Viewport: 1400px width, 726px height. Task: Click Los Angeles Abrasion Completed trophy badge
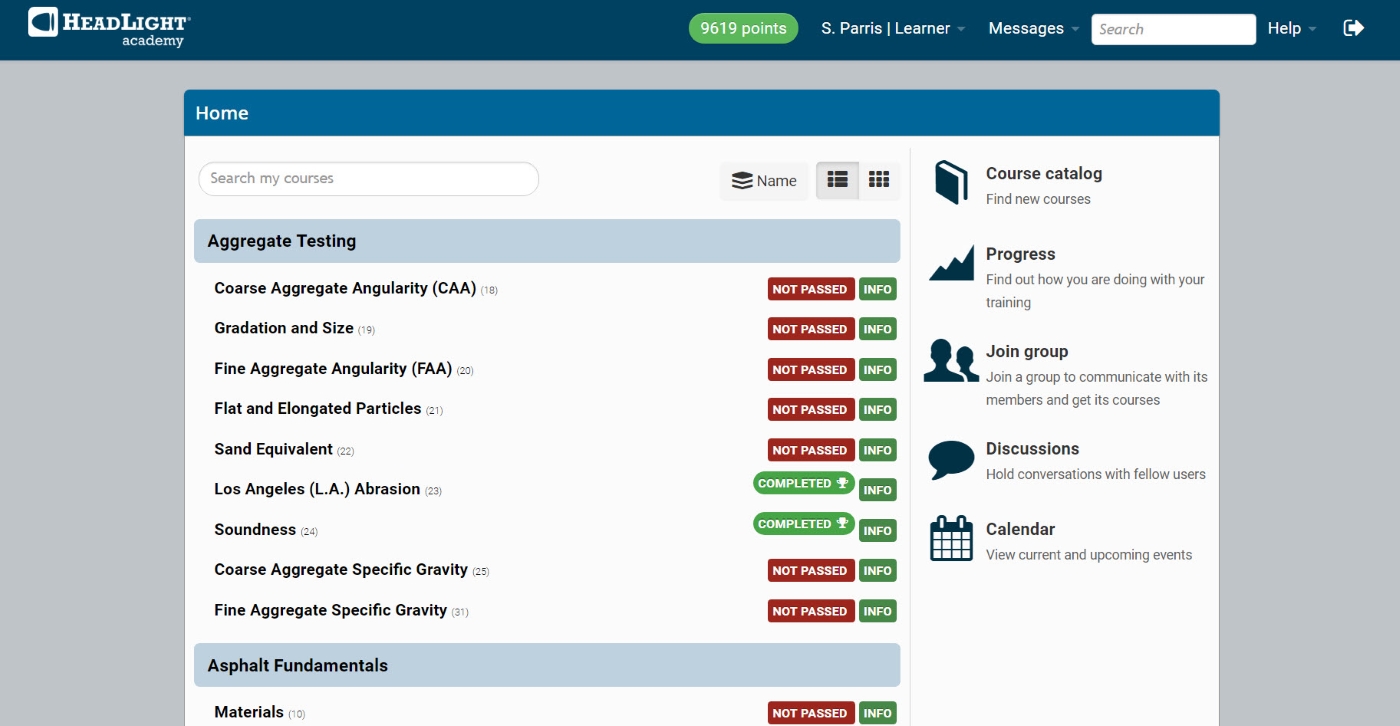tap(803, 484)
